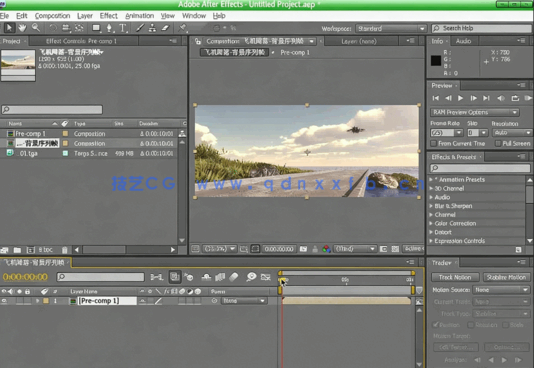Open the Effect menu

point(109,16)
